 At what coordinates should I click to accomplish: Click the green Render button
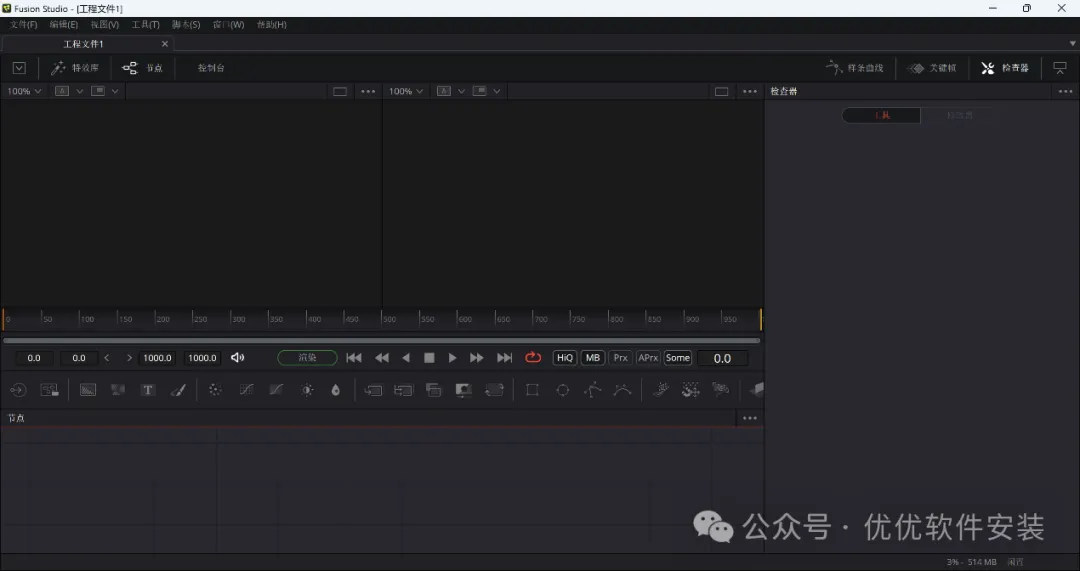(x=307, y=357)
